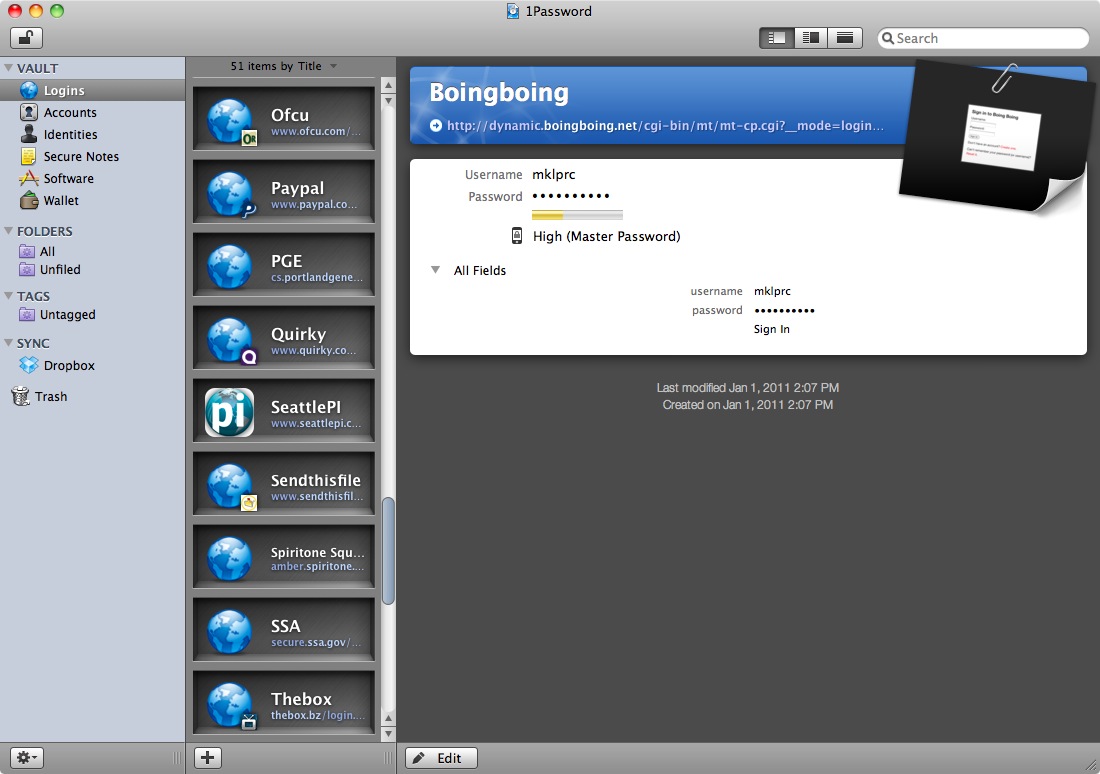Select the Logins globe icon in sidebar

click(x=29, y=91)
